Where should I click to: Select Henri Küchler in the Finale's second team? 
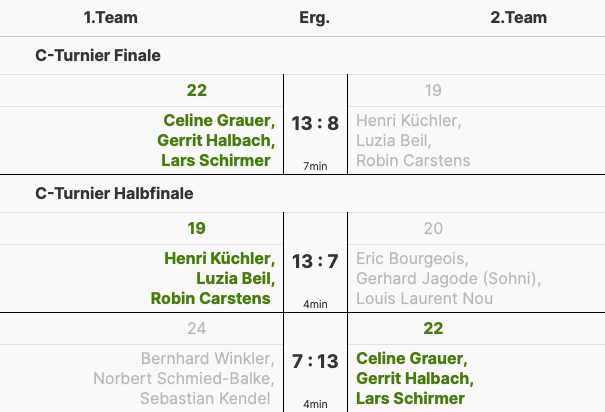click(408, 121)
